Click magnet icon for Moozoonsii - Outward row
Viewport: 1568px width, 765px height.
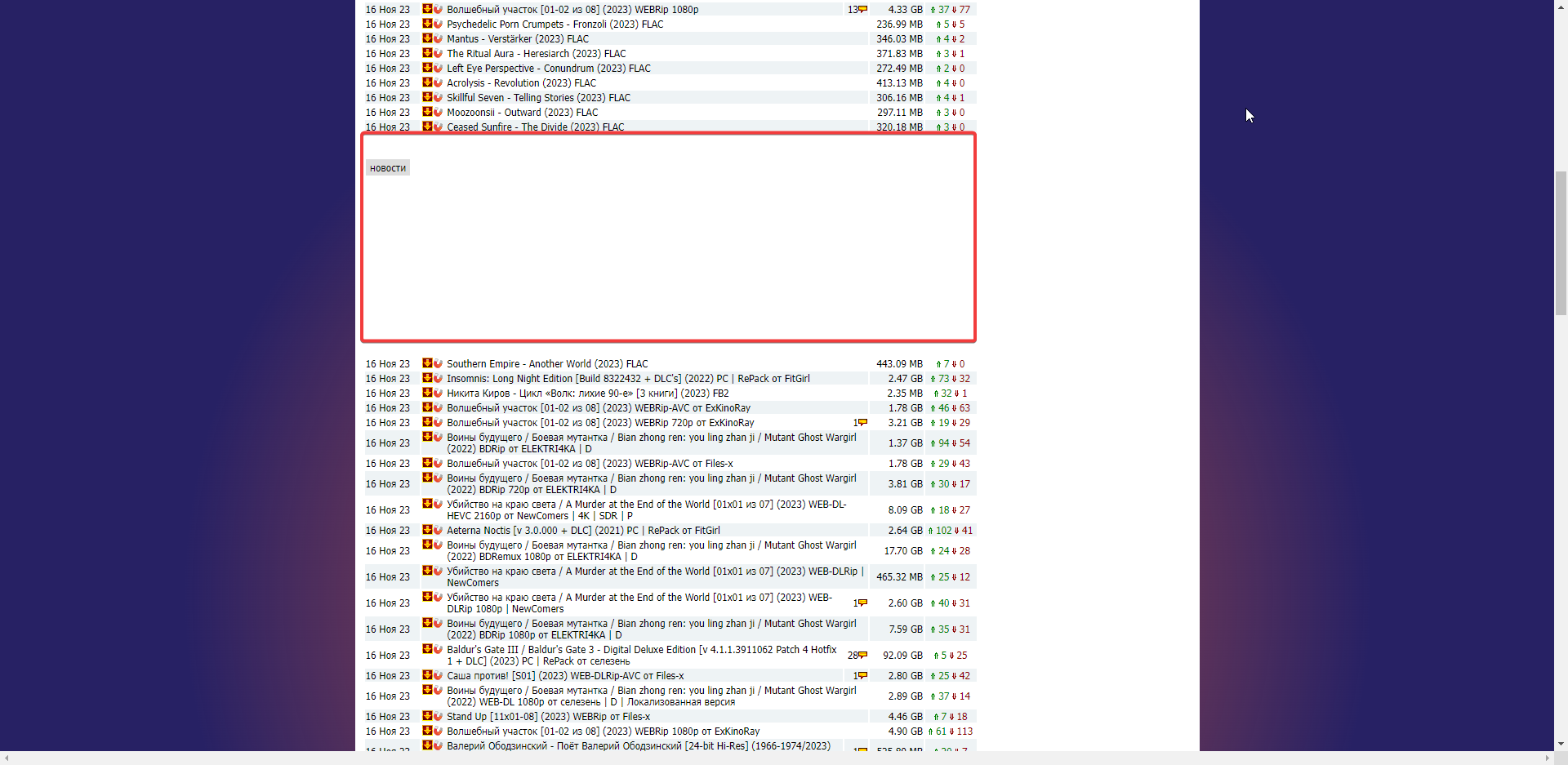click(438, 112)
